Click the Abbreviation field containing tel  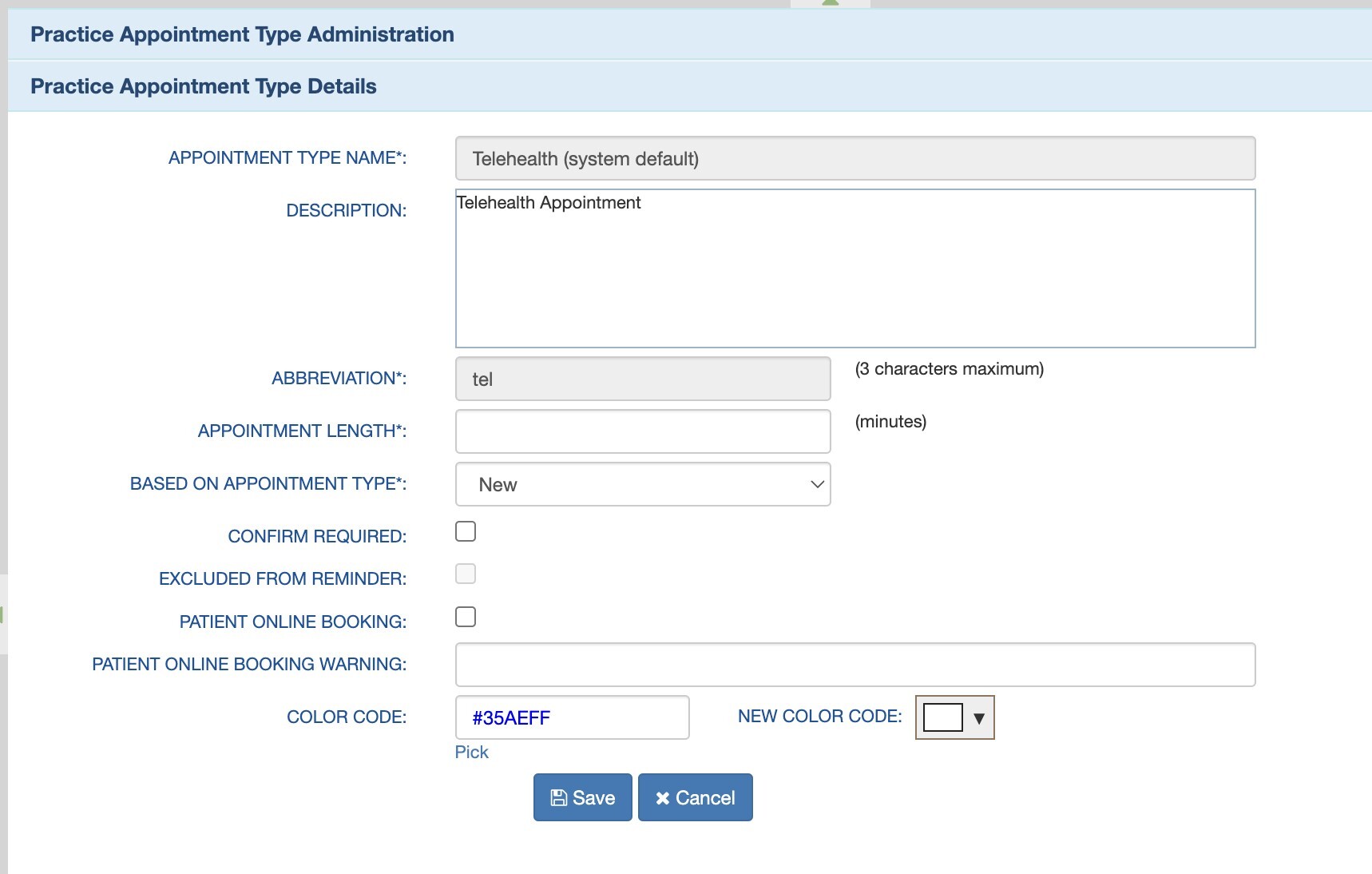643,379
